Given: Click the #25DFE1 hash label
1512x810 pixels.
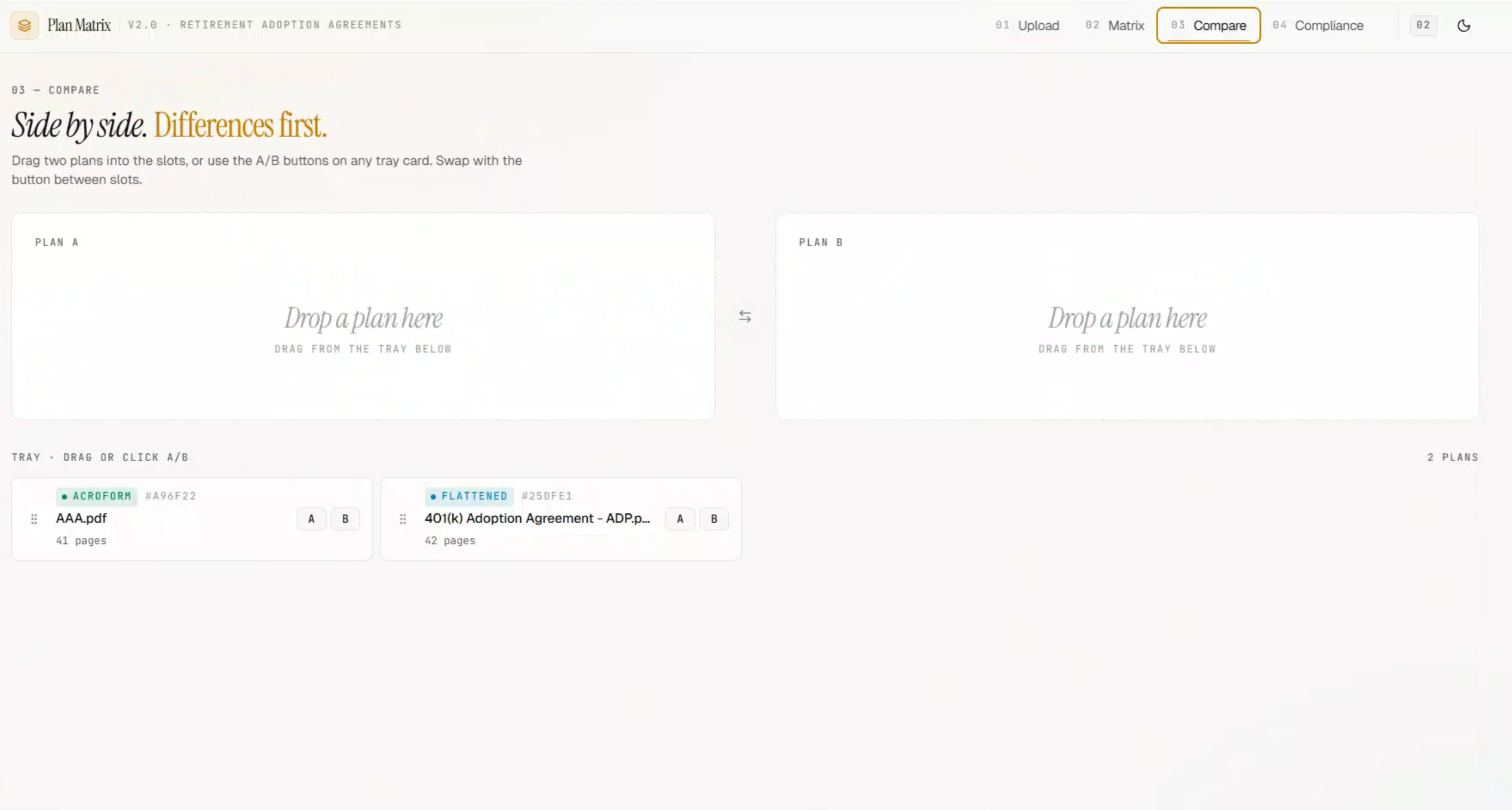Looking at the screenshot, I should [x=546, y=496].
